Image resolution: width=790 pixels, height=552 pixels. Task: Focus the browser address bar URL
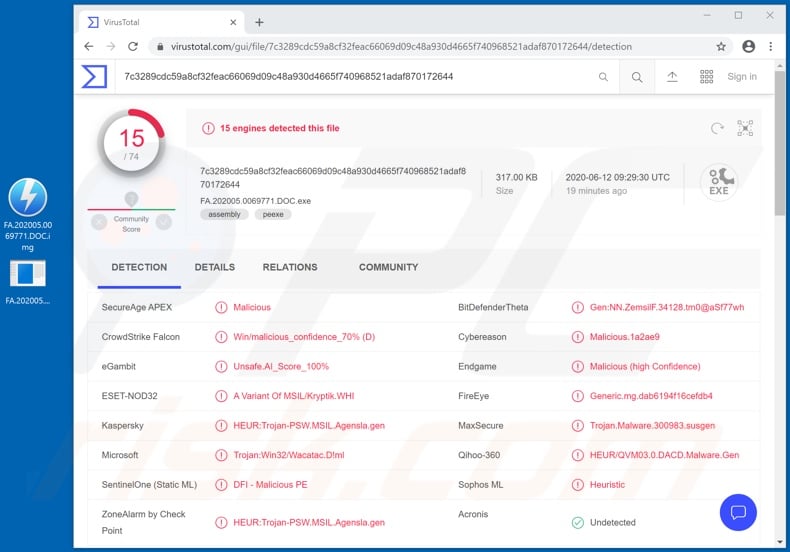click(x=401, y=46)
